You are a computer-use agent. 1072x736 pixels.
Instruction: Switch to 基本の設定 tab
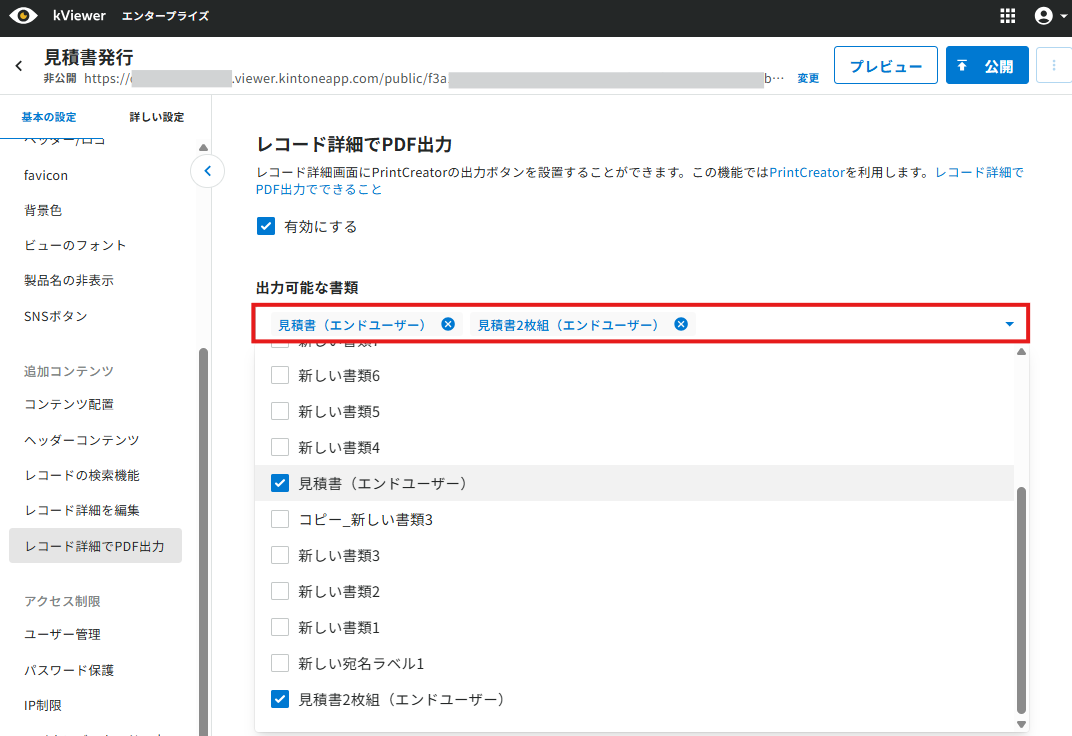coord(49,117)
